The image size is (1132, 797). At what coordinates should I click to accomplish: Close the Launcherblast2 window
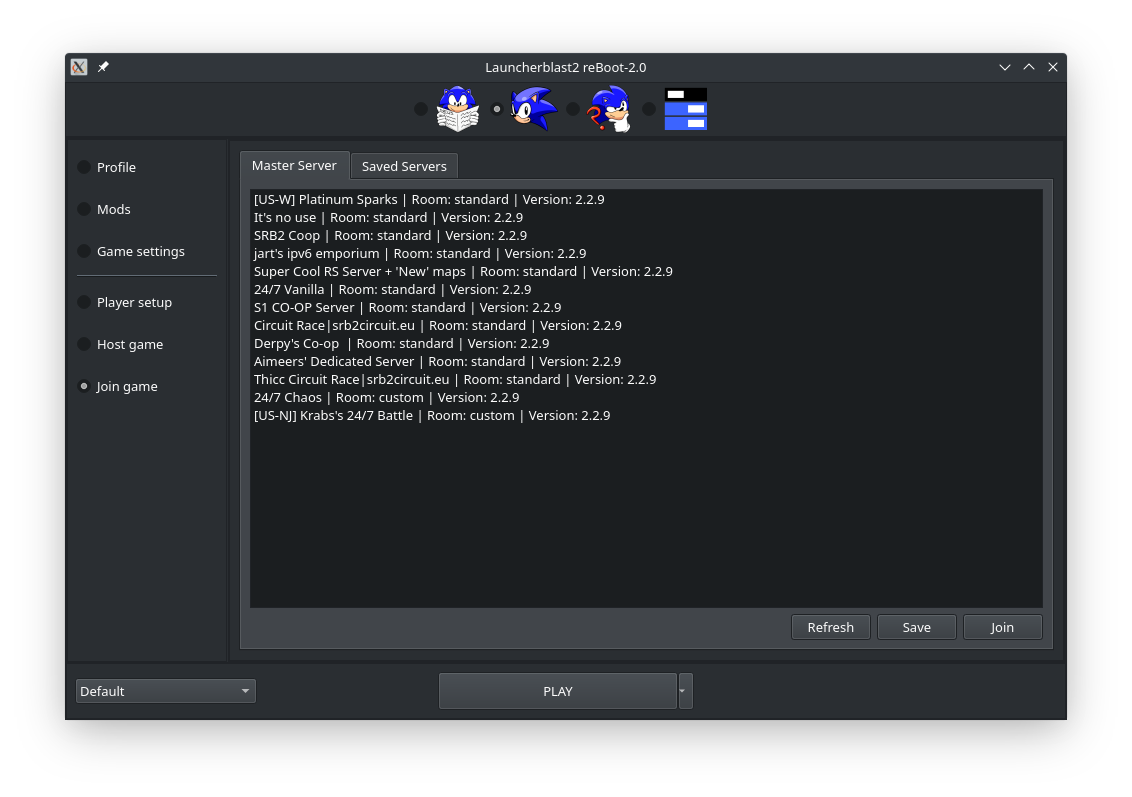(x=1053, y=67)
